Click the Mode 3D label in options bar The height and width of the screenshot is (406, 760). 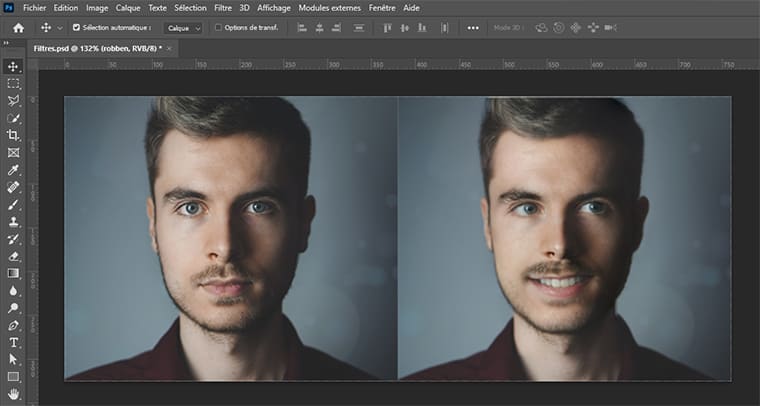click(x=507, y=28)
